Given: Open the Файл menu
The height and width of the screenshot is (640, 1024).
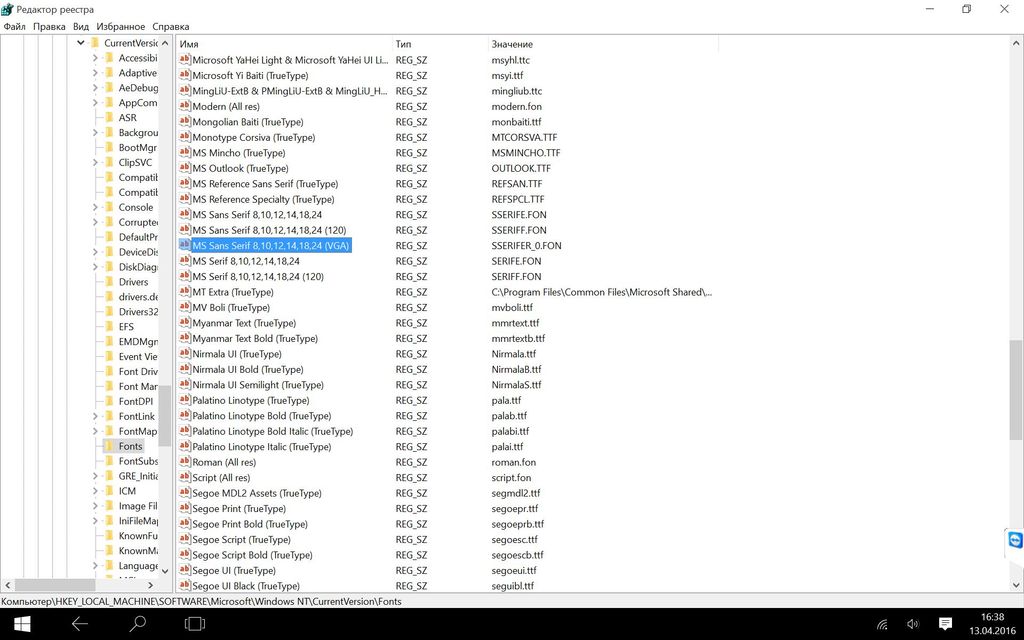Looking at the screenshot, I should tap(14, 26).
